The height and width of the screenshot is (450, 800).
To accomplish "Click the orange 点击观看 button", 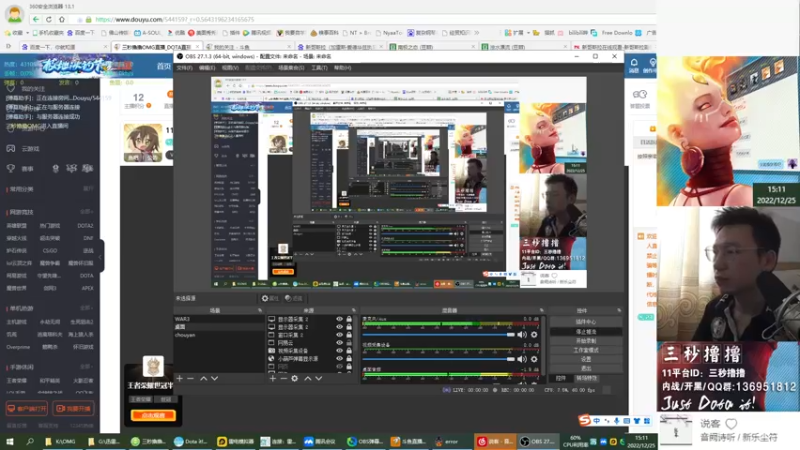I will (x=153, y=415).
